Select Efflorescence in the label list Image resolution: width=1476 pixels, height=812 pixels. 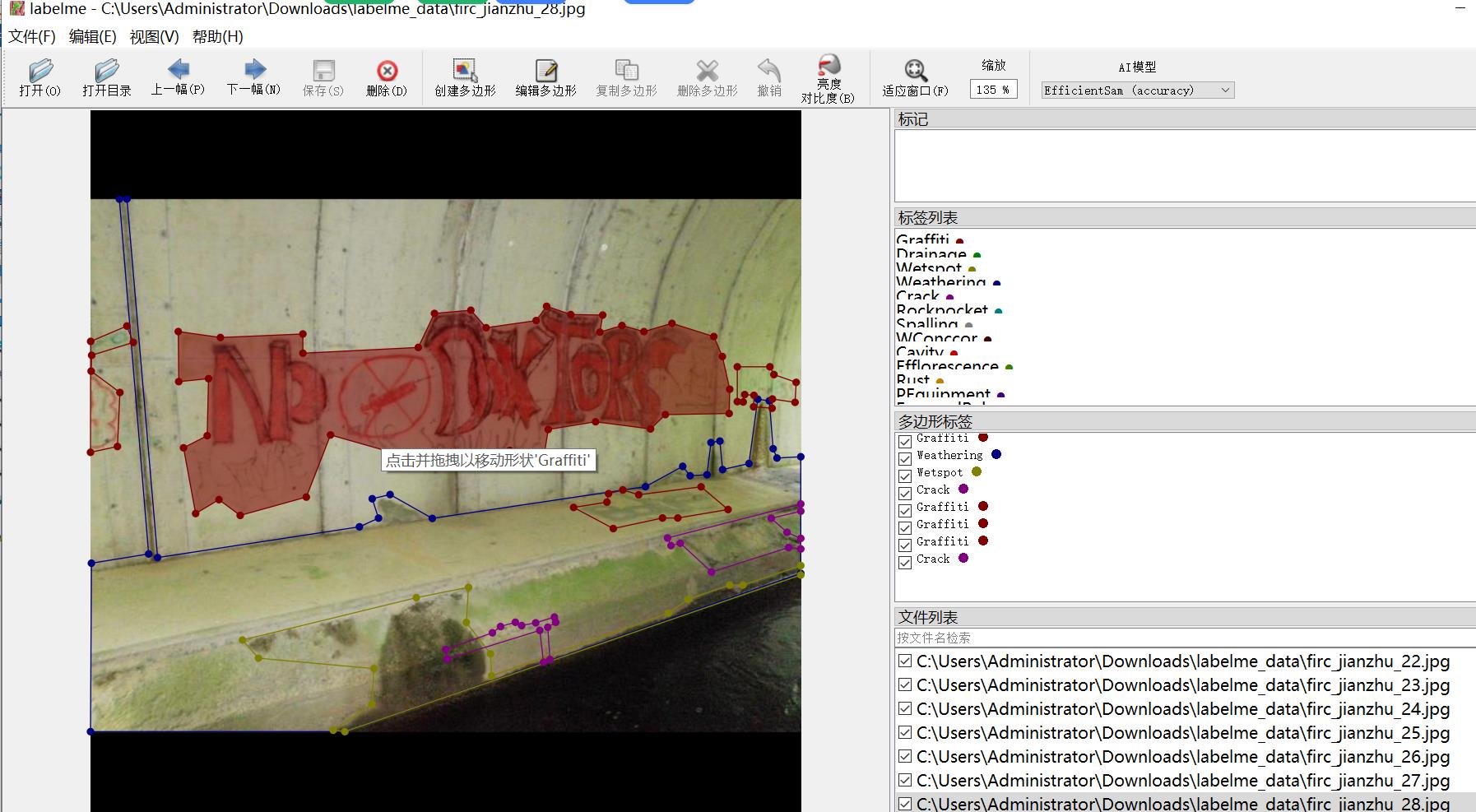coord(947,366)
